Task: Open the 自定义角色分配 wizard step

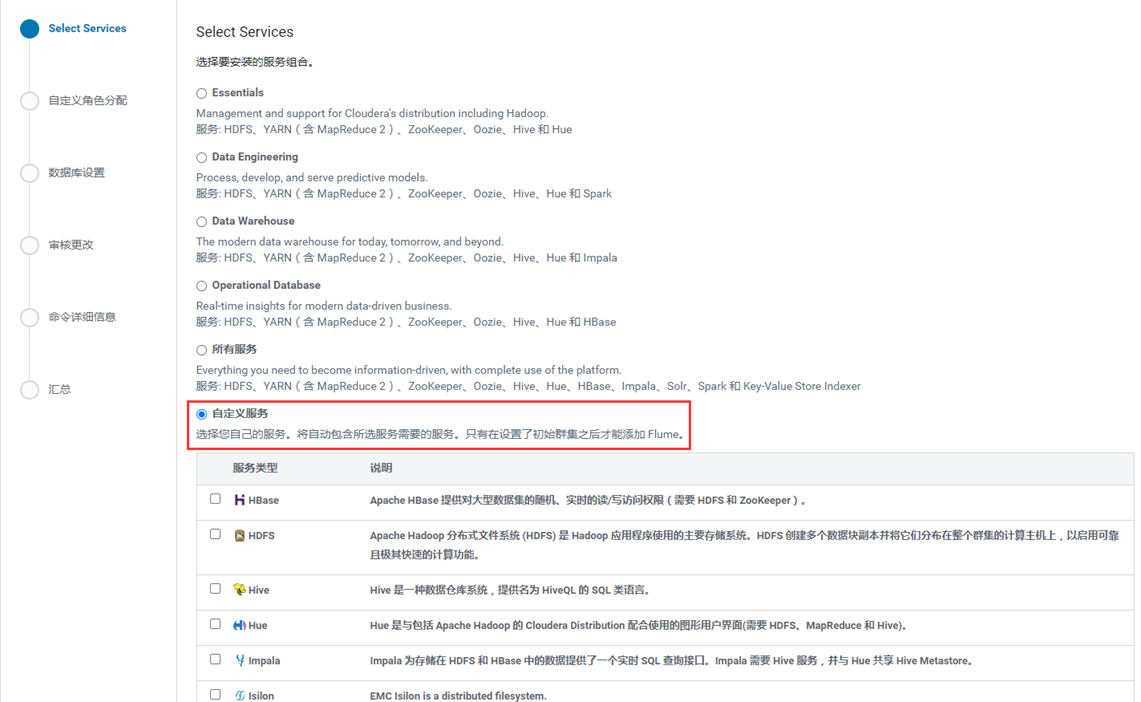Action: [88, 100]
